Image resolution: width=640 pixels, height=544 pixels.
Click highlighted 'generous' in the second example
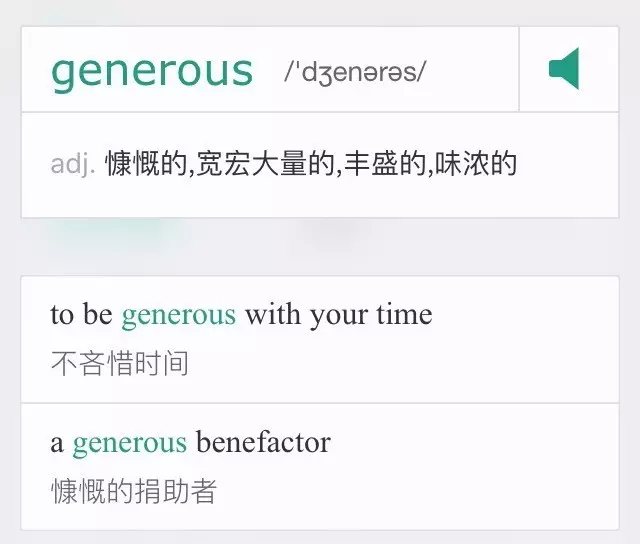click(x=130, y=444)
